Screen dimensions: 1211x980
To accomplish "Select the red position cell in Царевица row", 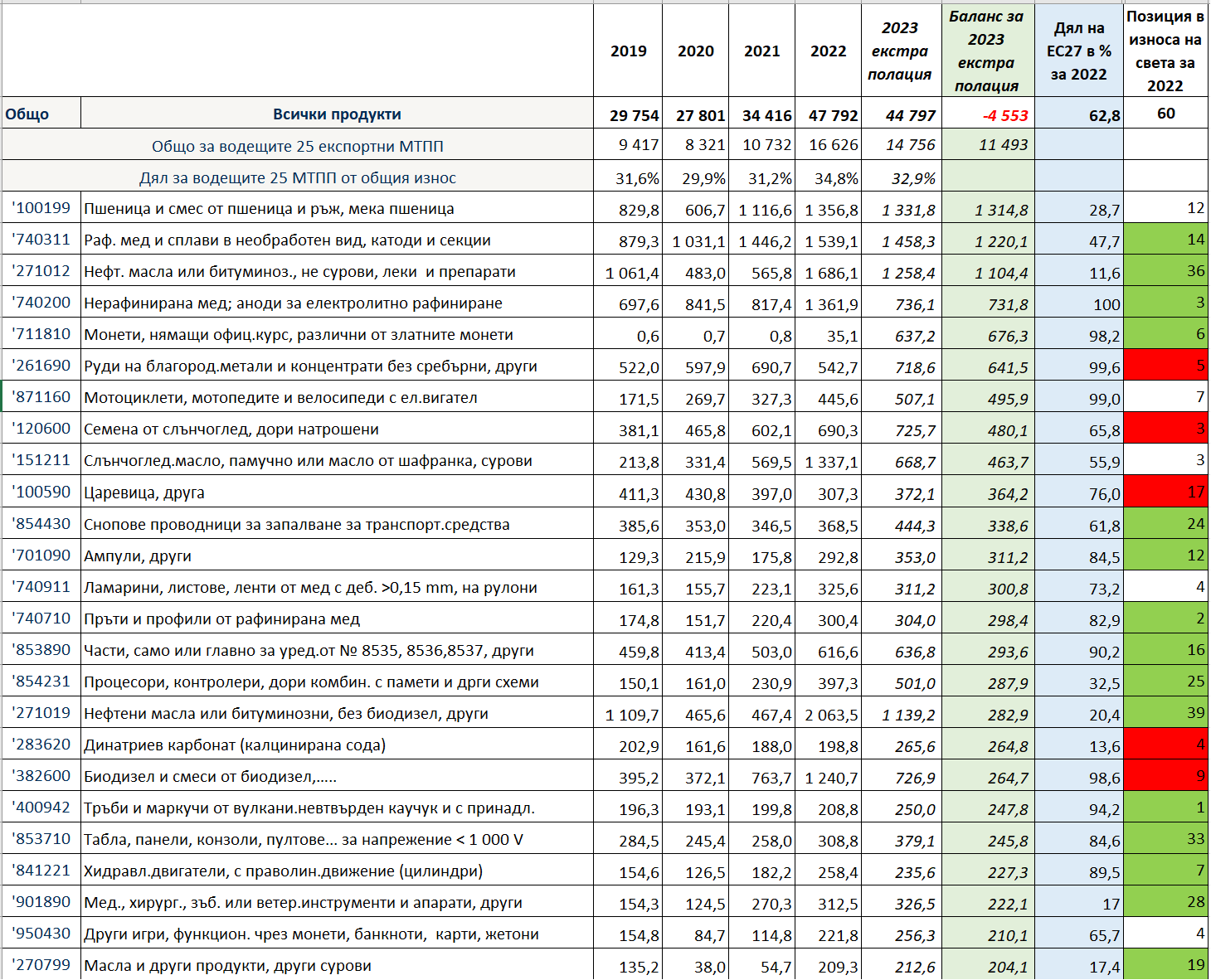I will [1165, 492].
